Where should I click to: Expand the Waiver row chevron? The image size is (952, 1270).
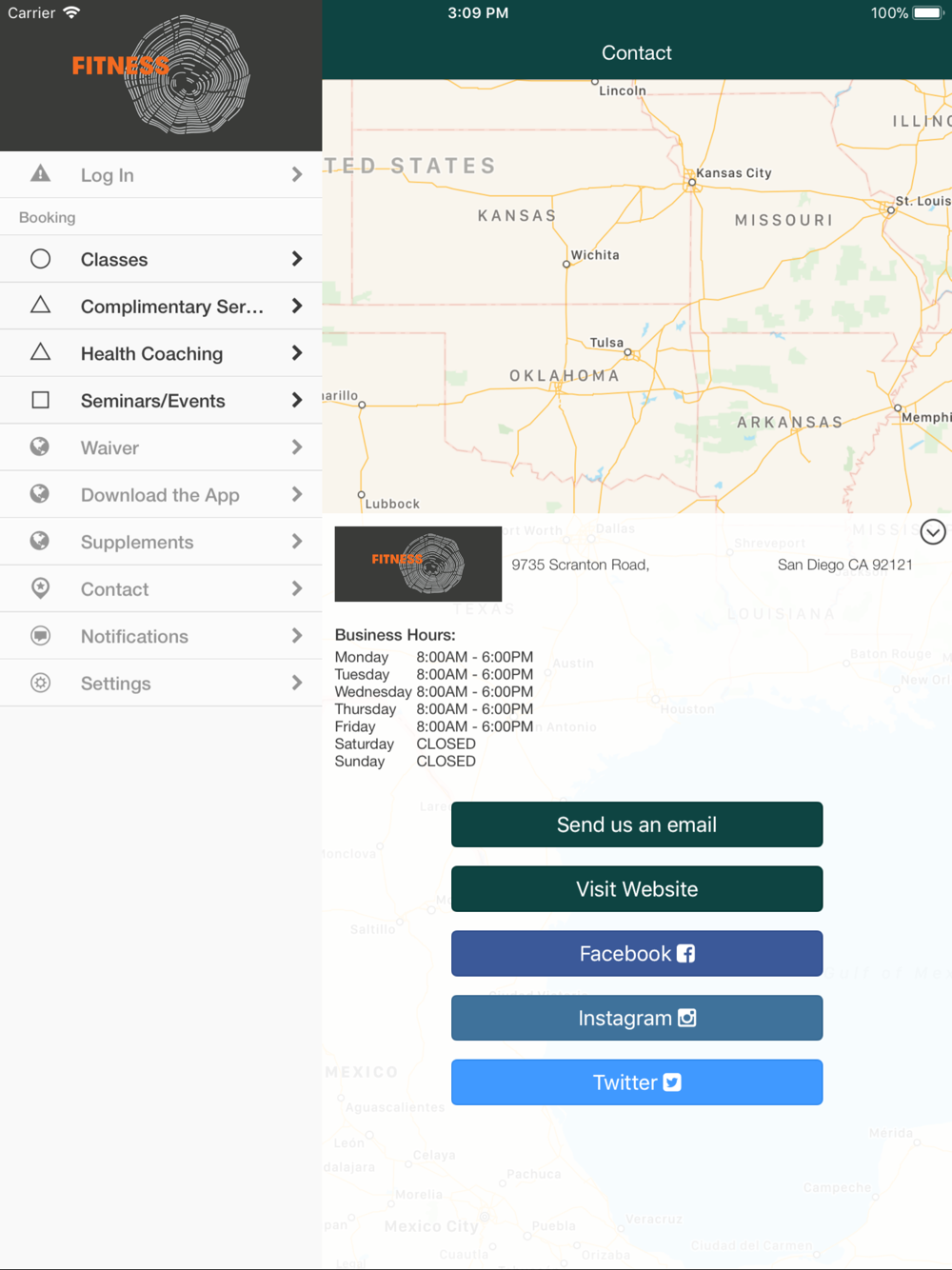click(x=297, y=447)
